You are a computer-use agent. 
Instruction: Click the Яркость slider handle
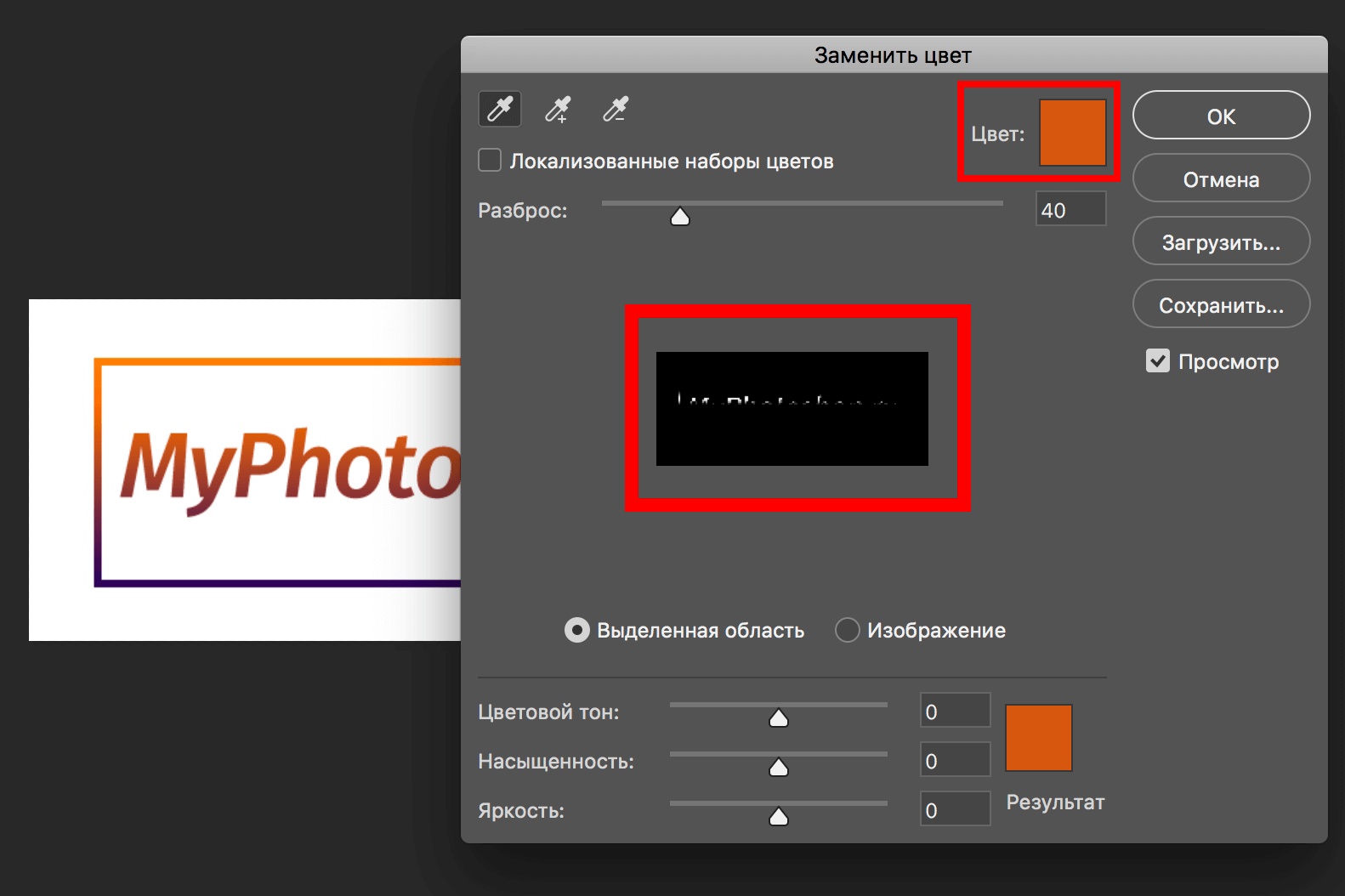[x=779, y=817]
